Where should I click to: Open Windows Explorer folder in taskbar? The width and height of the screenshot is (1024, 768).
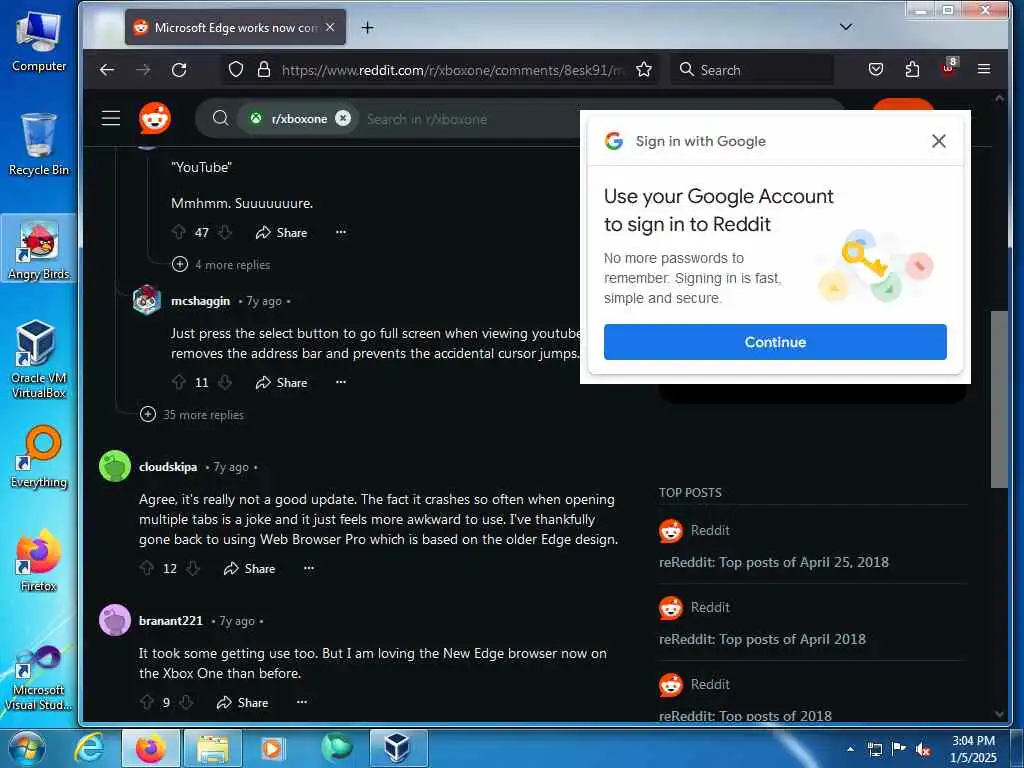[x=213, y=748]
